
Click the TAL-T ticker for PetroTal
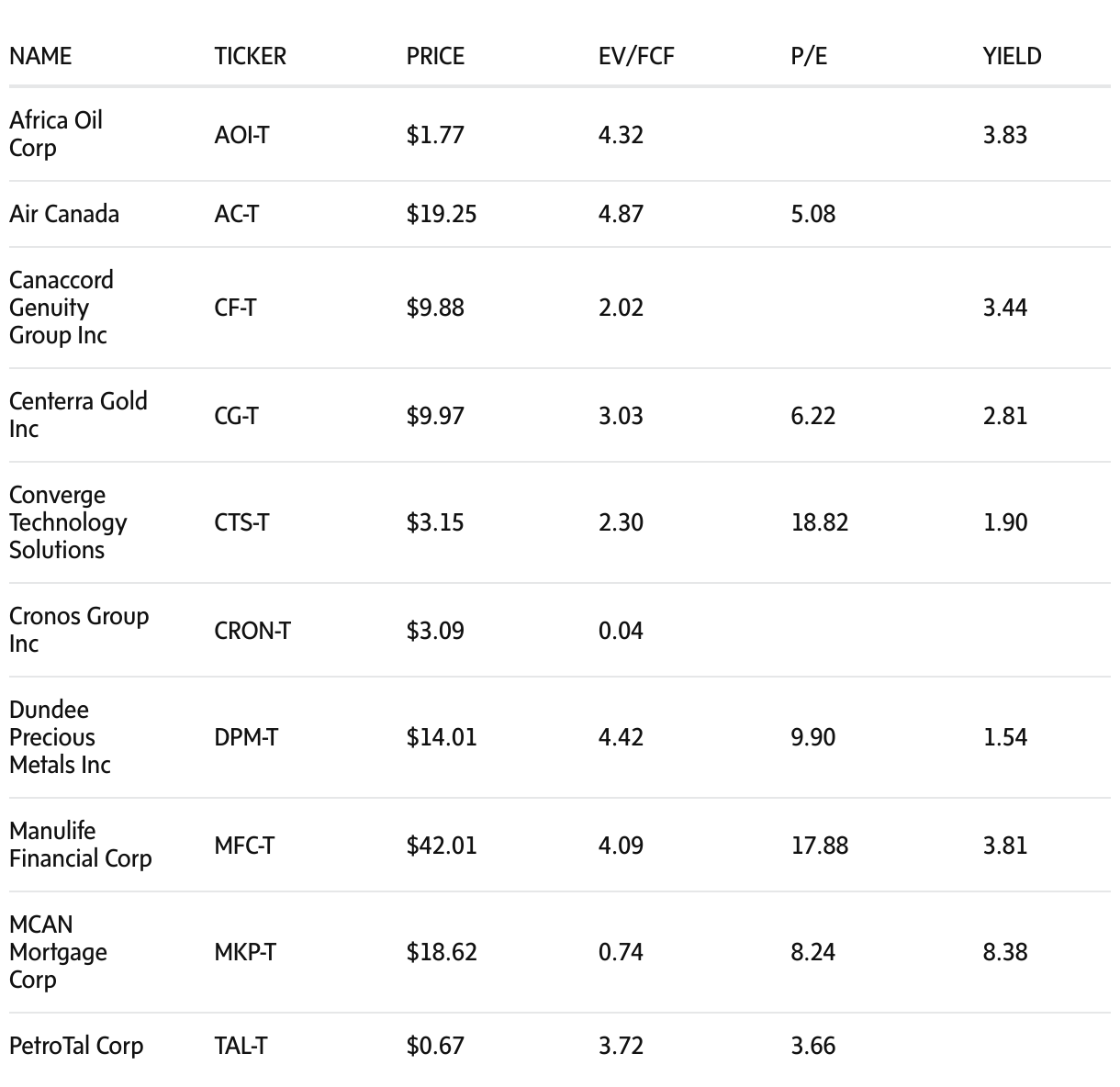tap(241, 1046)
